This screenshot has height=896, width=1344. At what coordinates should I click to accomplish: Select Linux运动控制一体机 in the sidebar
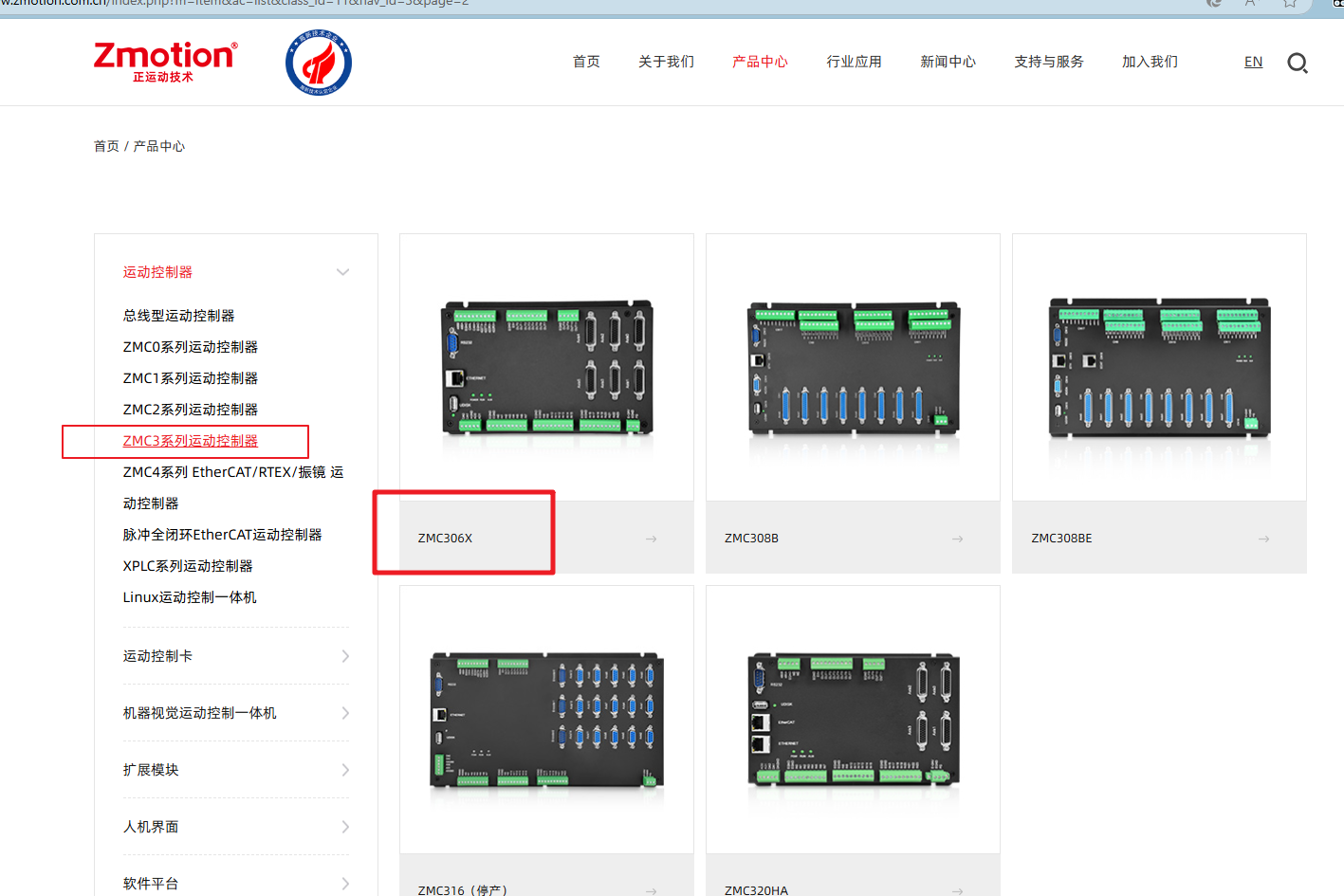[x=190, y=597]
